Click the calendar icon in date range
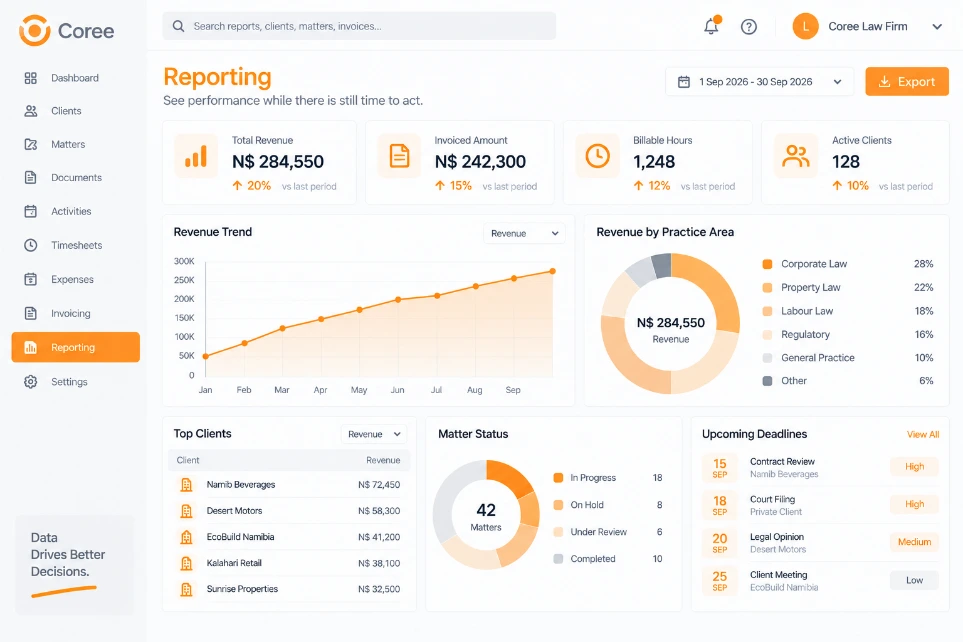This screenshot has height=642, width=963. pos(684,82)
